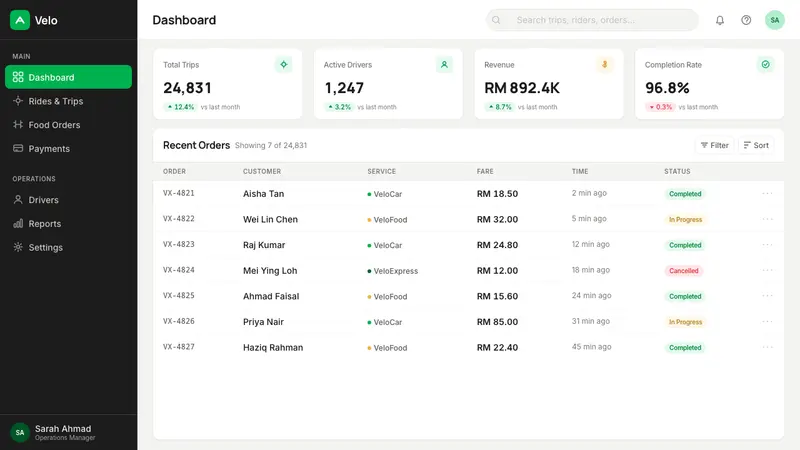Viewport: 800px width, 450px height.
Task: Click the Active Drivers card icon
Action: [444, 65]
